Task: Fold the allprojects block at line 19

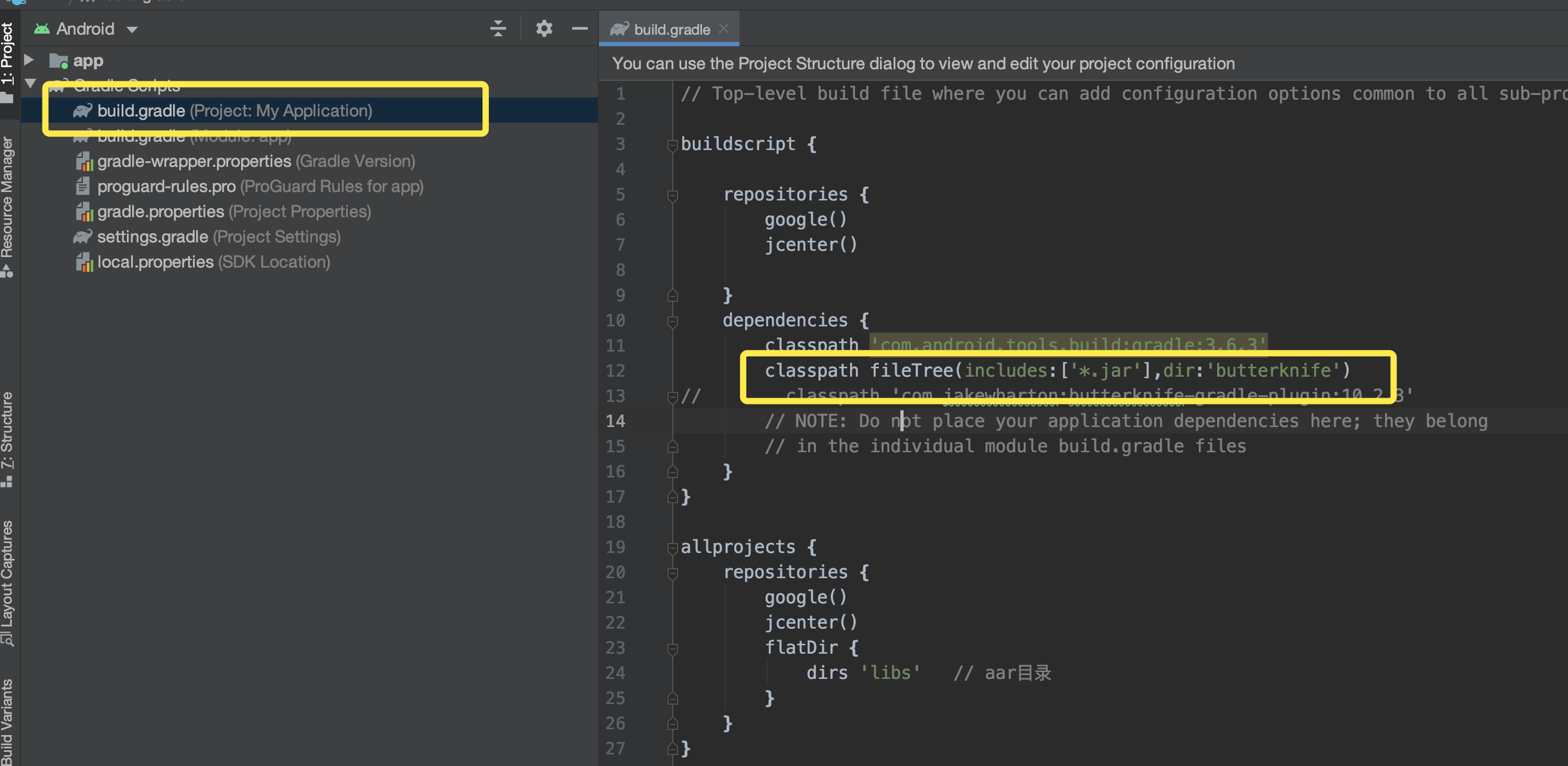Action: pyautogui.click(x=672, y=548)
